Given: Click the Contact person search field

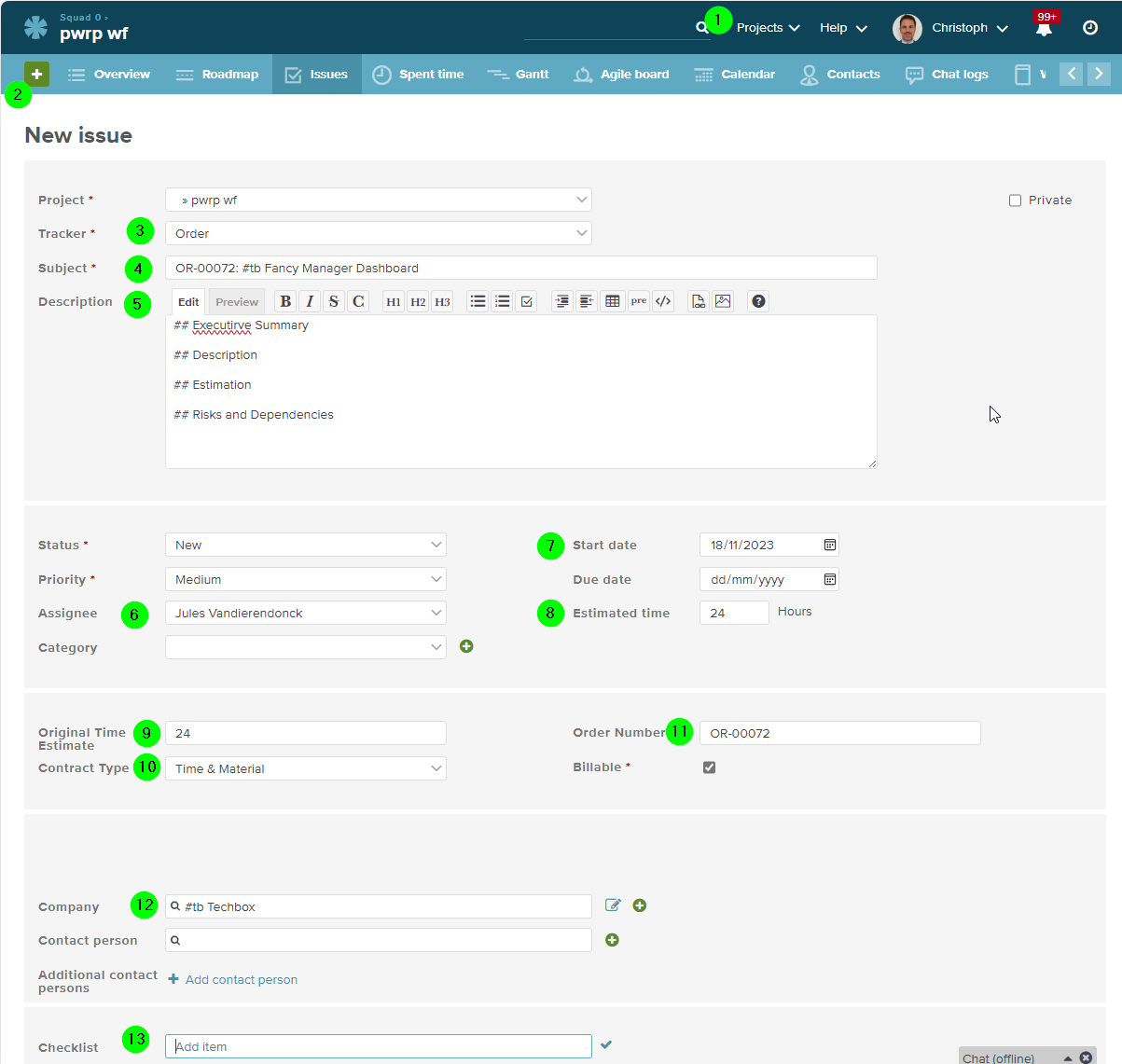Looking at the screenshot, I should coord(379,940).
